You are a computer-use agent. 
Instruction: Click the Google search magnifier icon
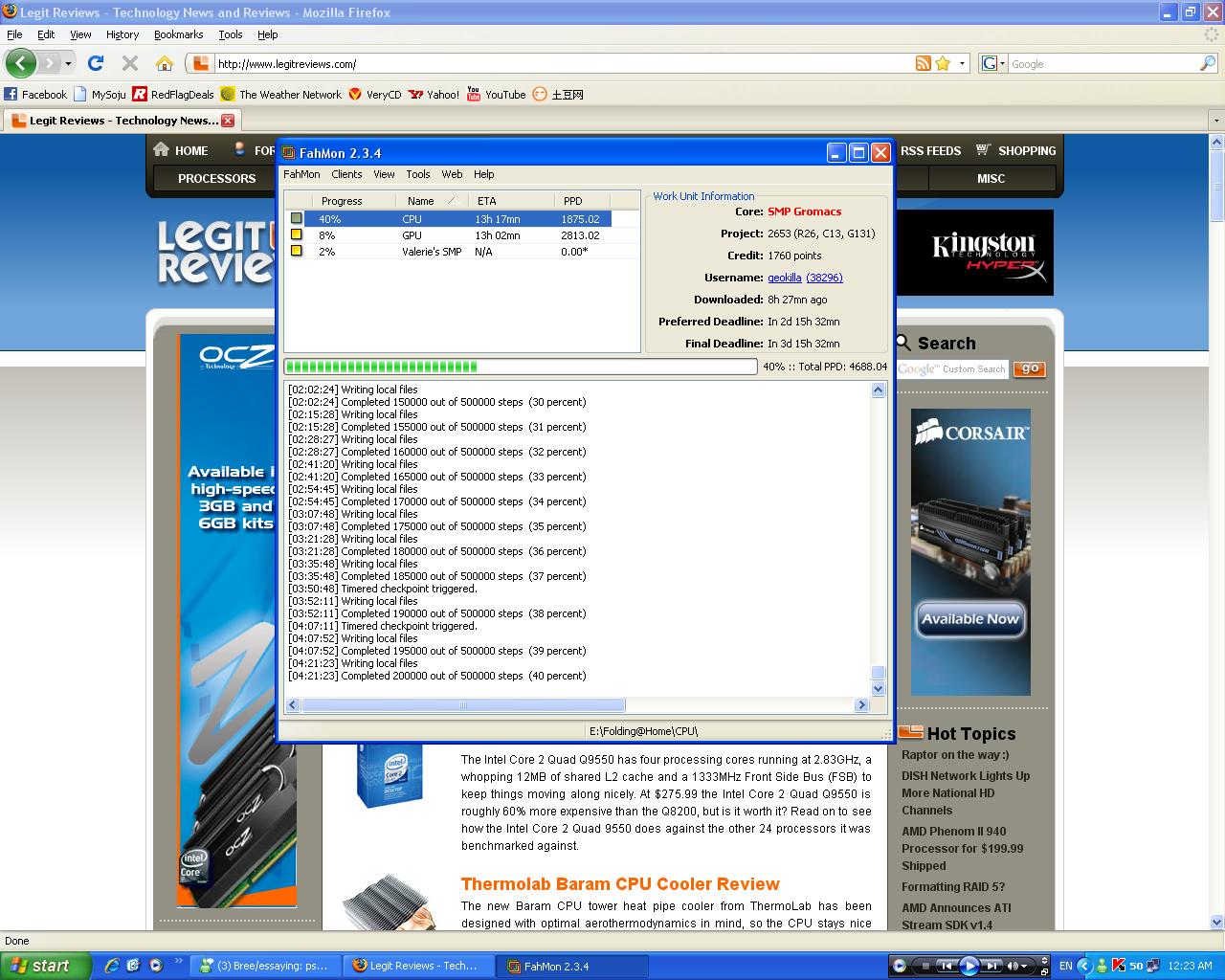click(x=1208, y=63)
